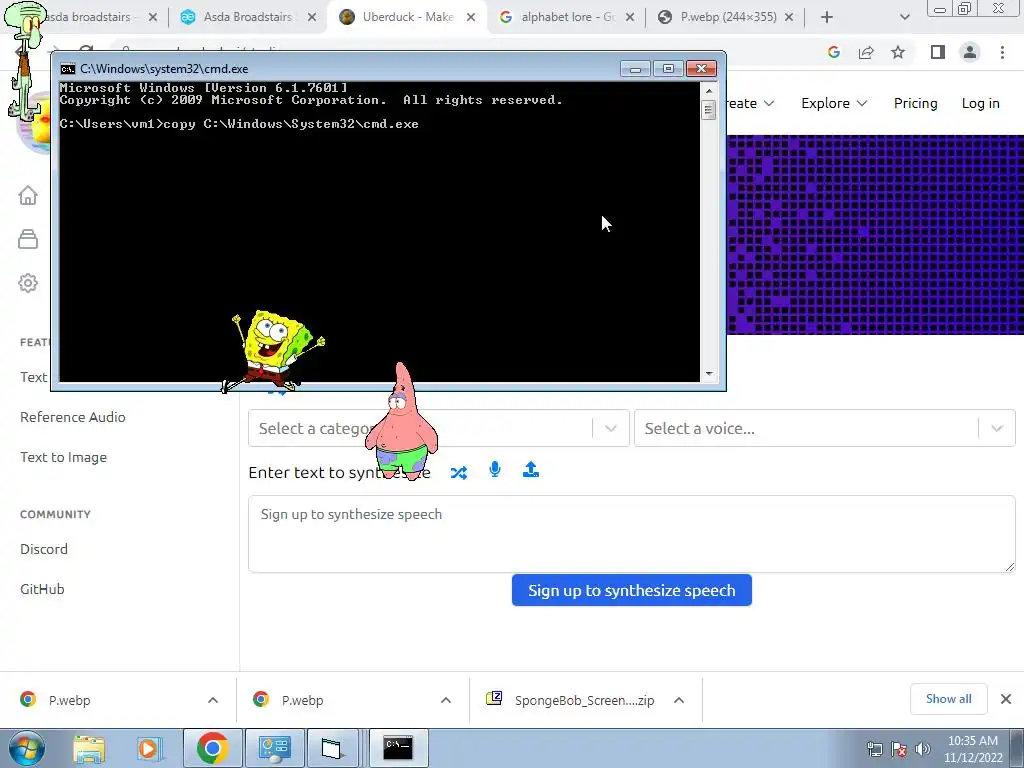Click the open window taskbar button
The width and height of the screenshot is (1024, 768).
(336, 748)
